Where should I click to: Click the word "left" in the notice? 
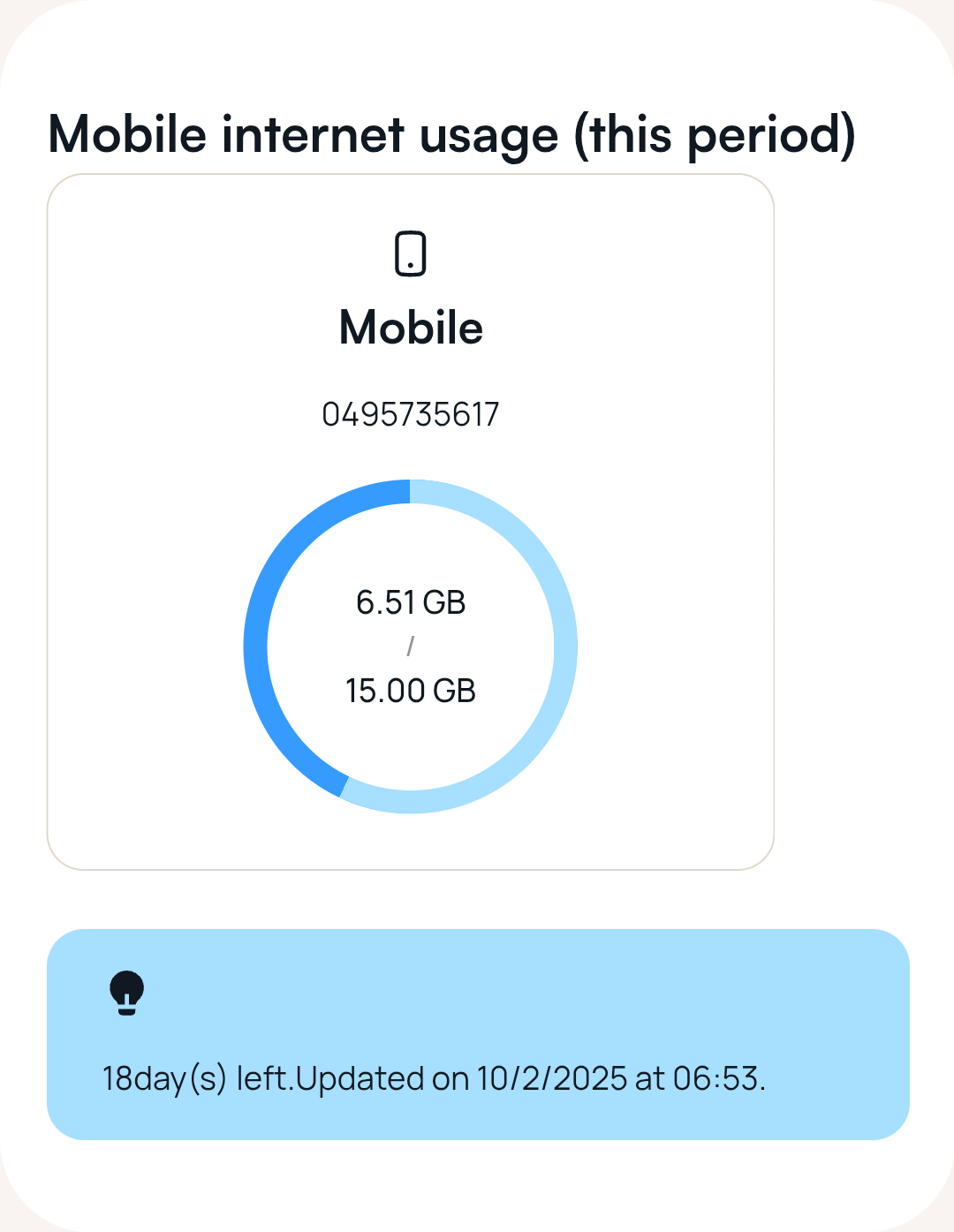click(262, 1078)
